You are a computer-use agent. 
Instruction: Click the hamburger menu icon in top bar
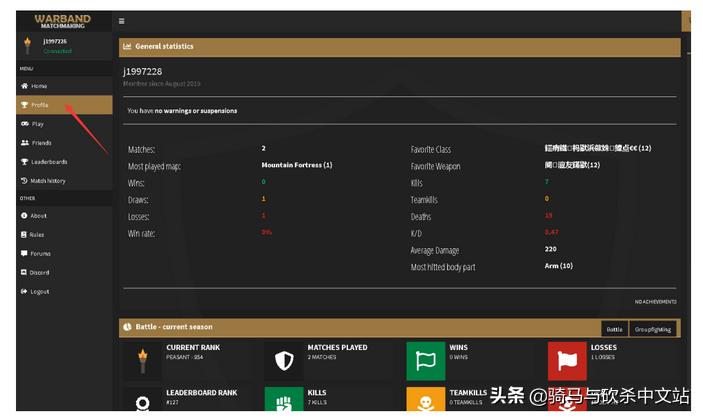pos(122,20)
